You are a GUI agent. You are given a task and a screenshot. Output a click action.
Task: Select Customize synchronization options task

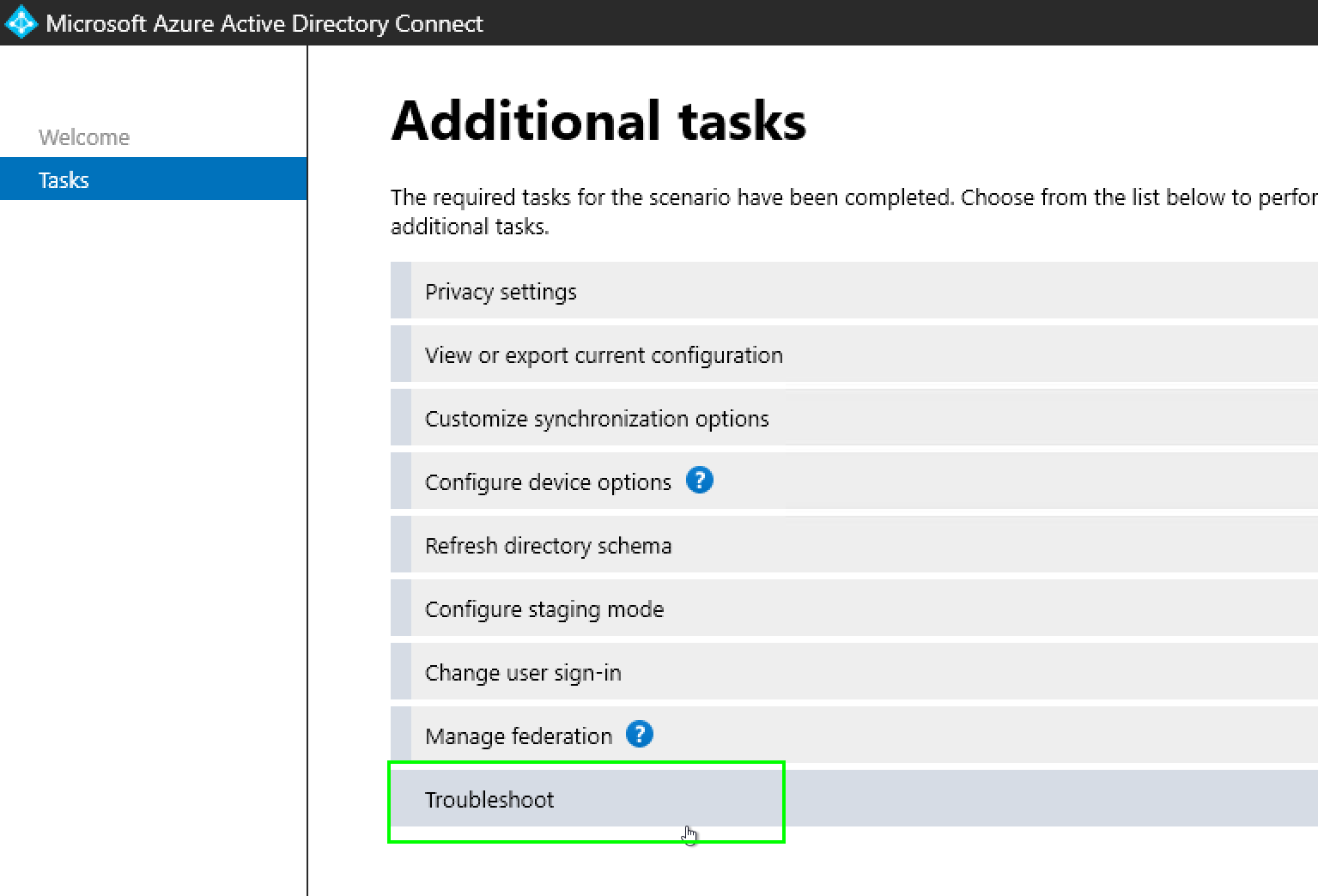tap(854, 417)
